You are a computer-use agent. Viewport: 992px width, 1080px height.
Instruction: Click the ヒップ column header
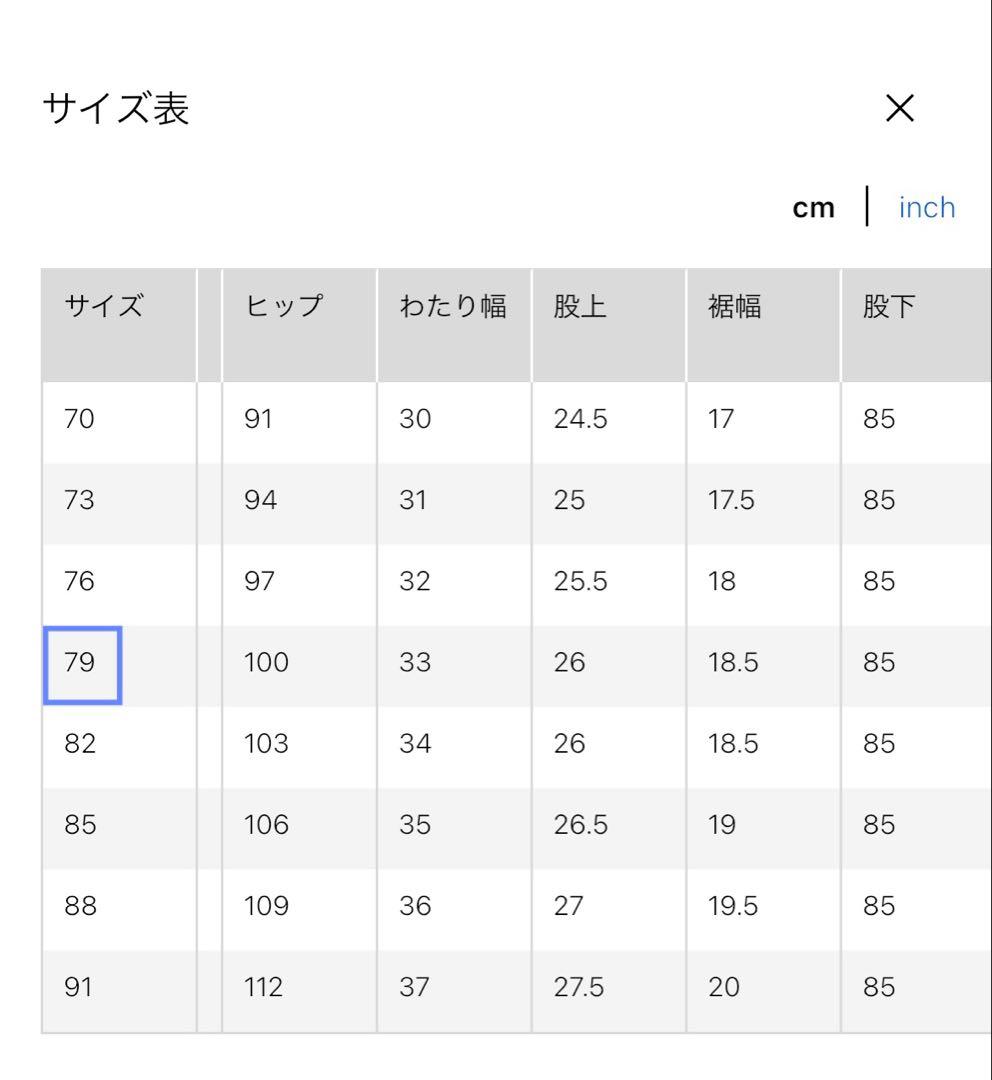(x=283, y=306)
